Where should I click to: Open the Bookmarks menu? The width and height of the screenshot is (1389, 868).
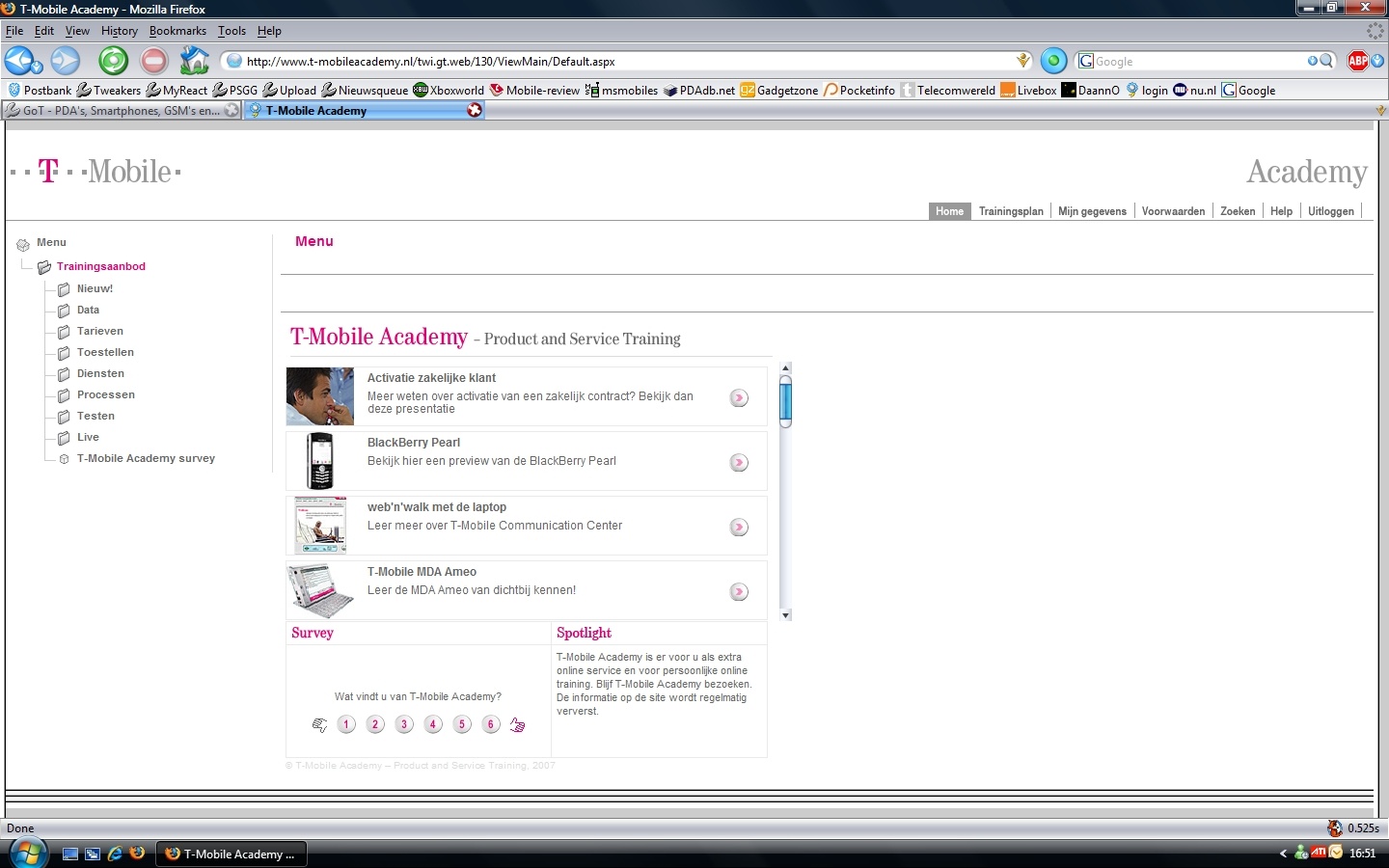177,31
